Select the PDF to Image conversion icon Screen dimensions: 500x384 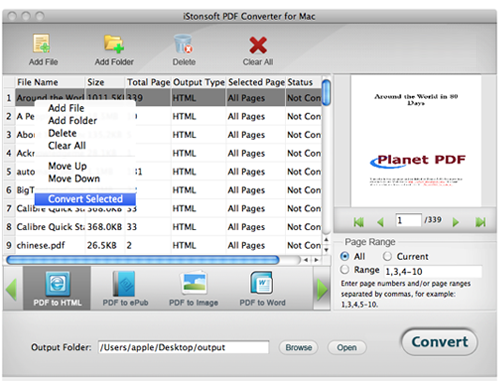[x=194, y=283]
